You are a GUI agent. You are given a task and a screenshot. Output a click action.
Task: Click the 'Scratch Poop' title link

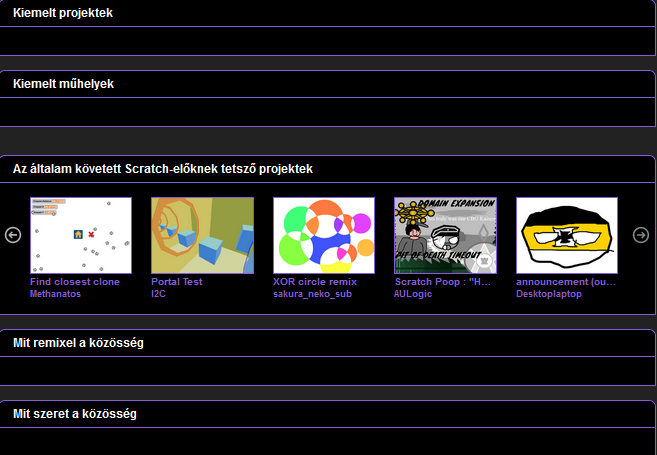[x=443, y=282]
